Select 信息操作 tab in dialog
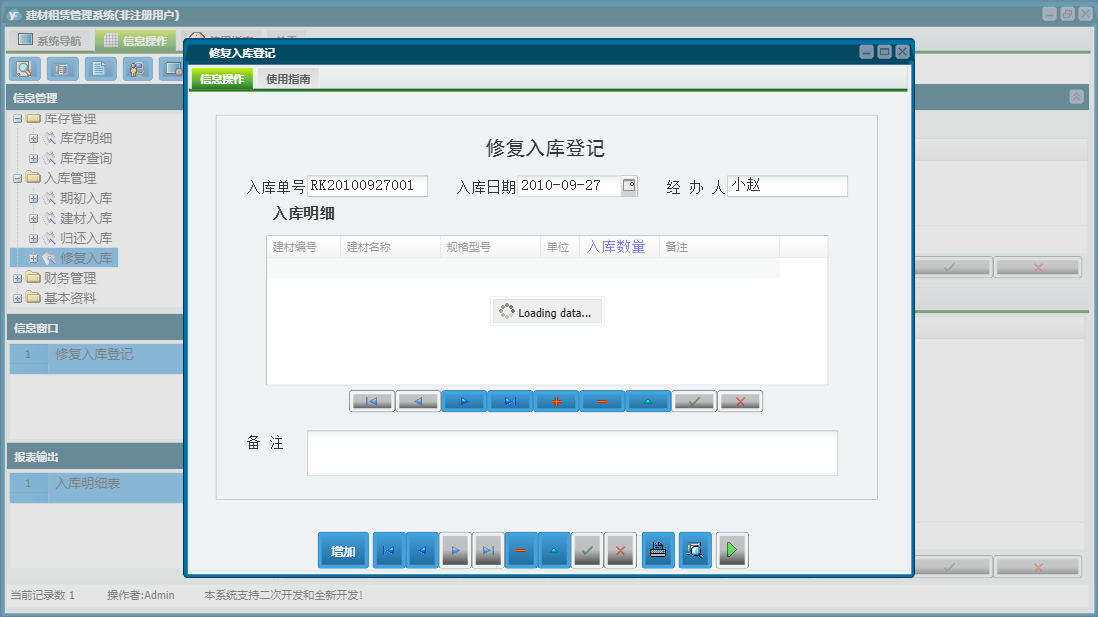This screenshot has width=1098, height=617. [x=222, y=78]
